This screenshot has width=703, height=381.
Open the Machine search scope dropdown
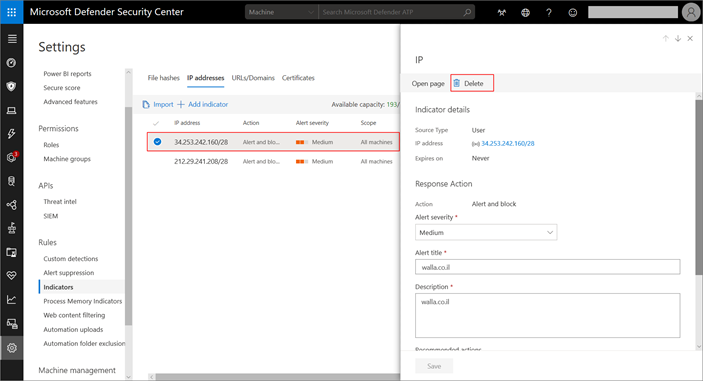tap(281, 12)
